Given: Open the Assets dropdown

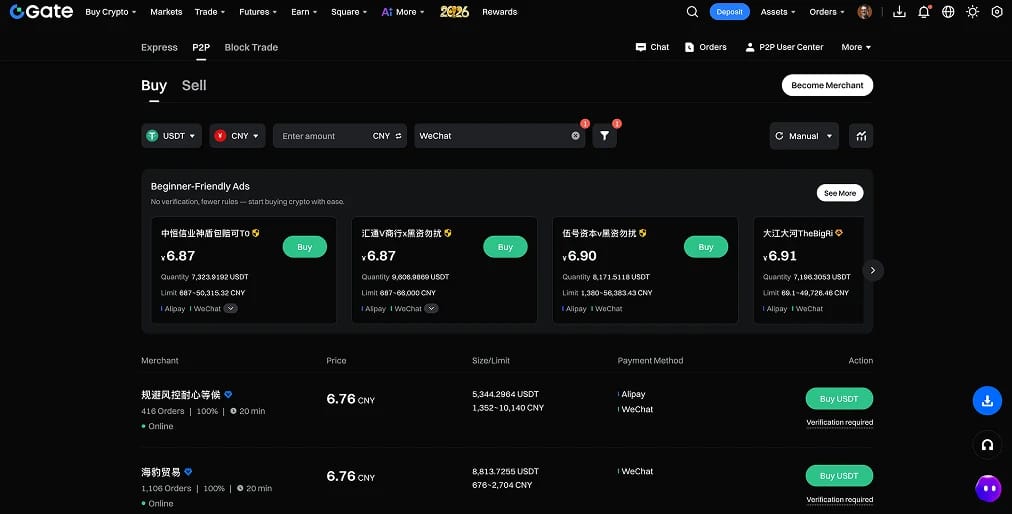Looking at the screenshot, I should pyautogui.click(x=778, y=12).
